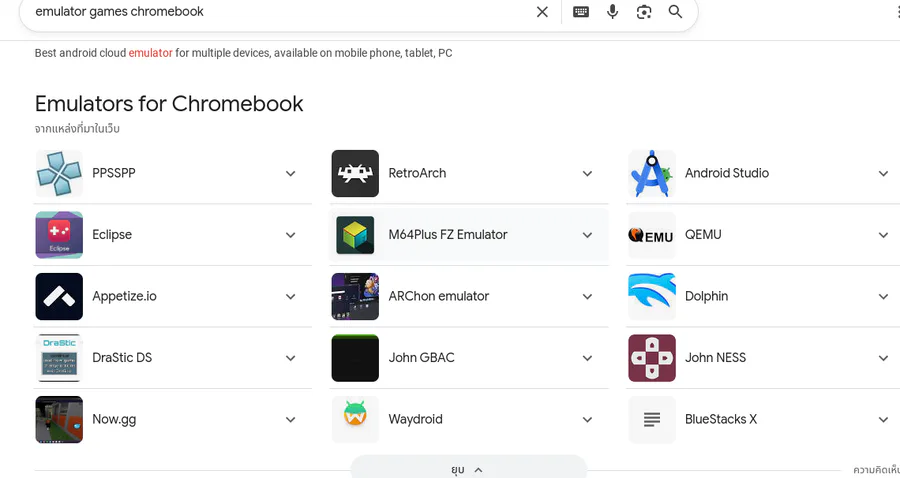Collapse the list with the ยุบ button

[x=468, y=469]
